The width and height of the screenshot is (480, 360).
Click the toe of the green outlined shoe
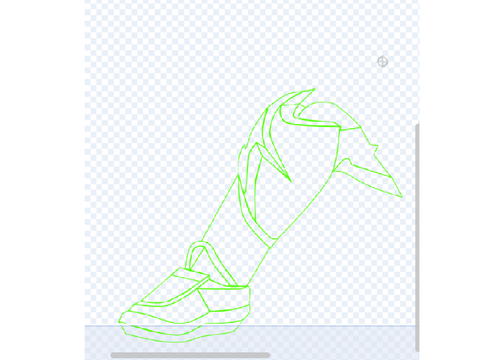coord(122,318)
